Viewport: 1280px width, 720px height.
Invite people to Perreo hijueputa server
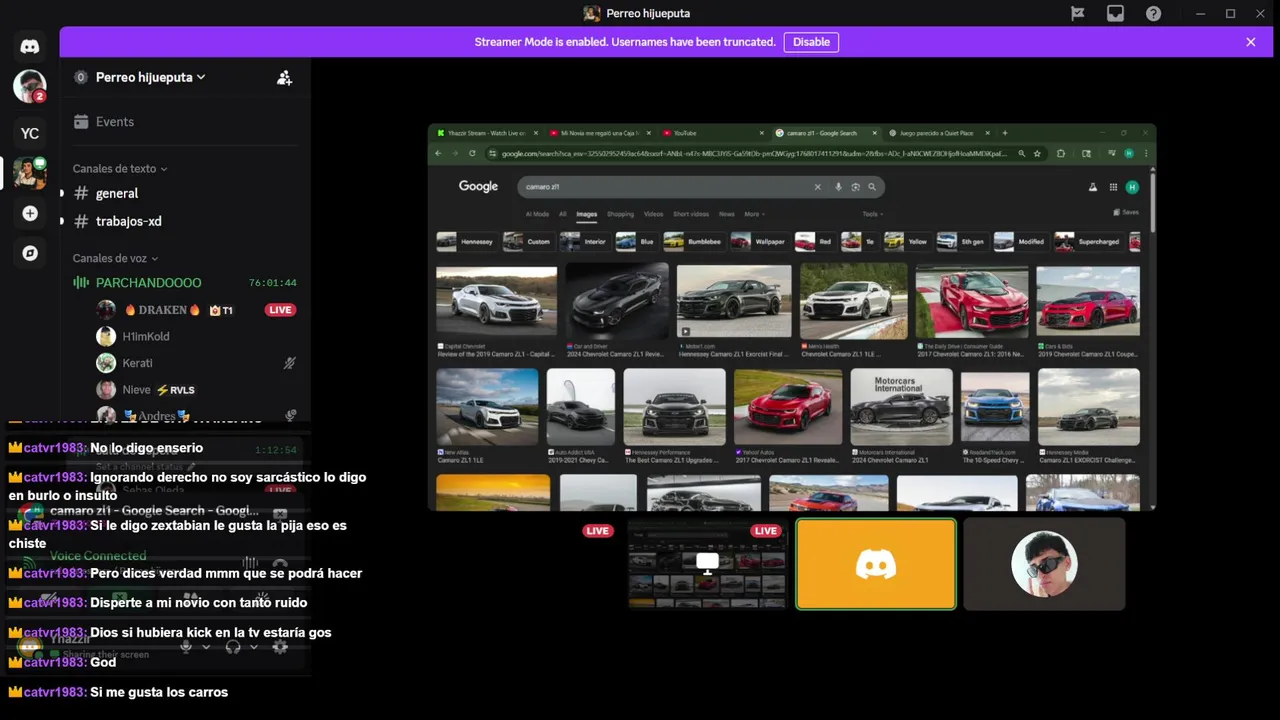coord(284,77)
